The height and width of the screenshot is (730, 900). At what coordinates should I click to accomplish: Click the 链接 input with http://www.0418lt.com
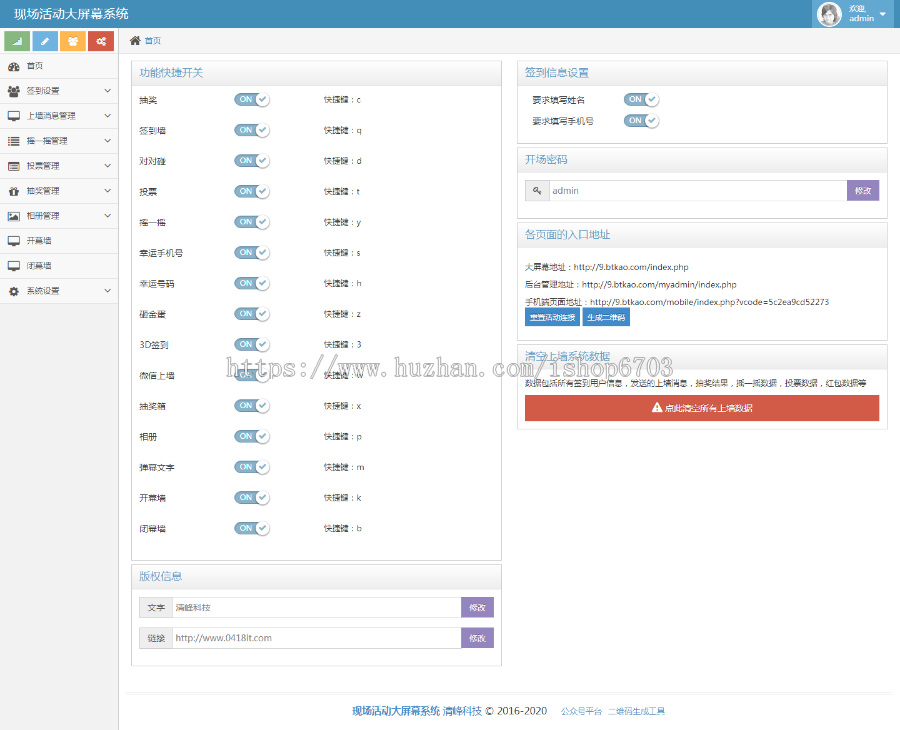coord(317,638)
